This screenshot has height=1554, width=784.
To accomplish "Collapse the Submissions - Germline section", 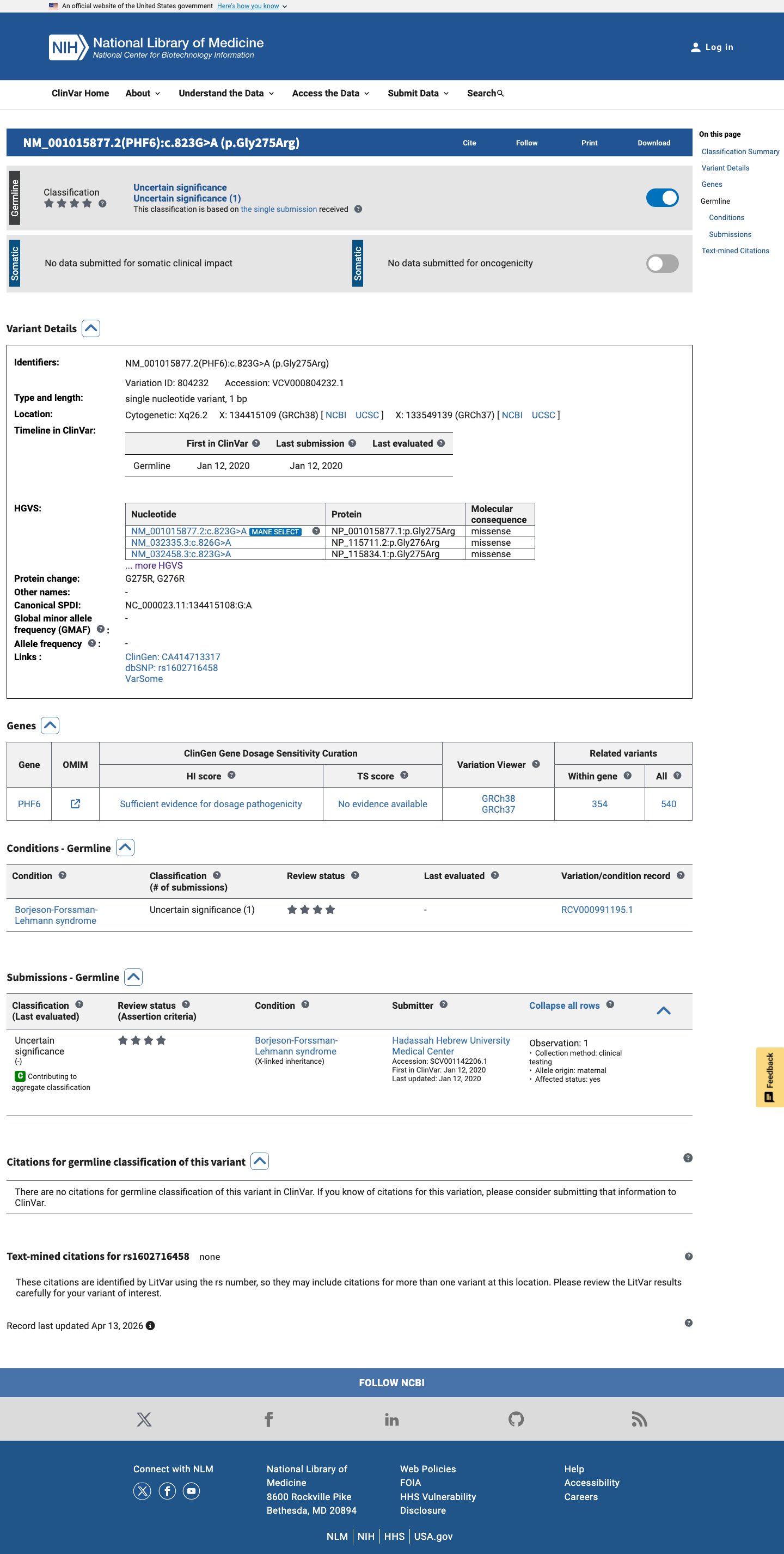I will point(133,977).
